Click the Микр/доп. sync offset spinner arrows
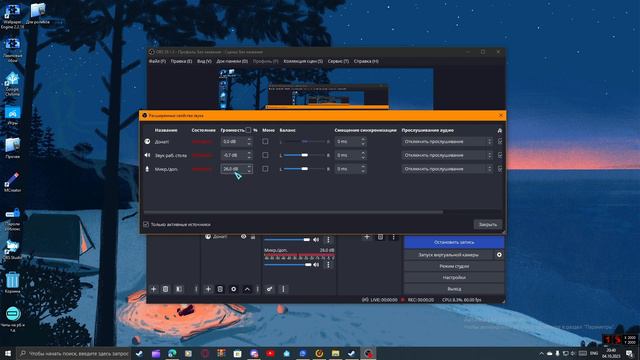 point(363,169)
